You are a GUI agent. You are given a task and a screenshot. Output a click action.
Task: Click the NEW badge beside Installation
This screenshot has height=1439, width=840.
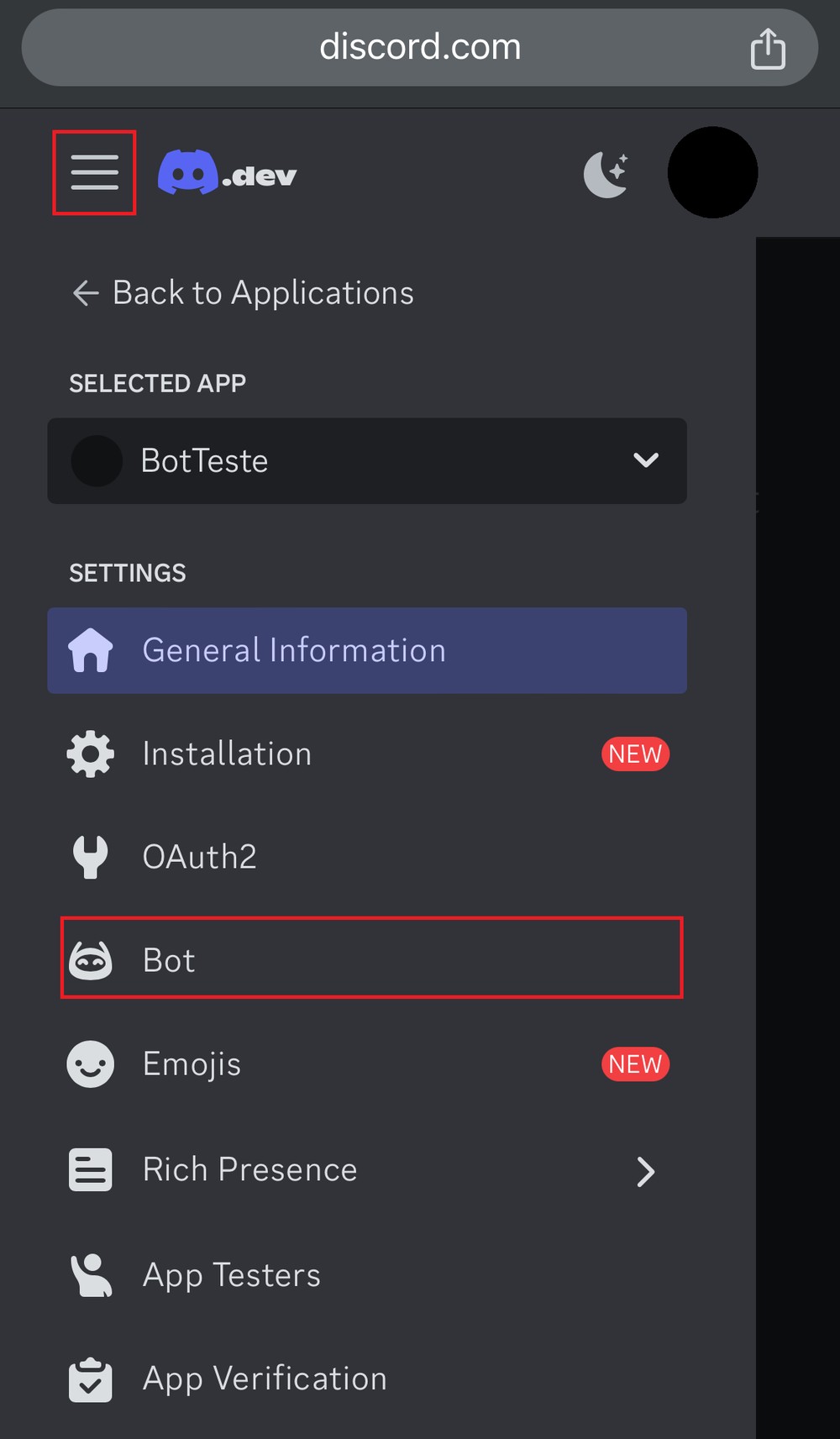pyautogui.click(x=636, y=754)
